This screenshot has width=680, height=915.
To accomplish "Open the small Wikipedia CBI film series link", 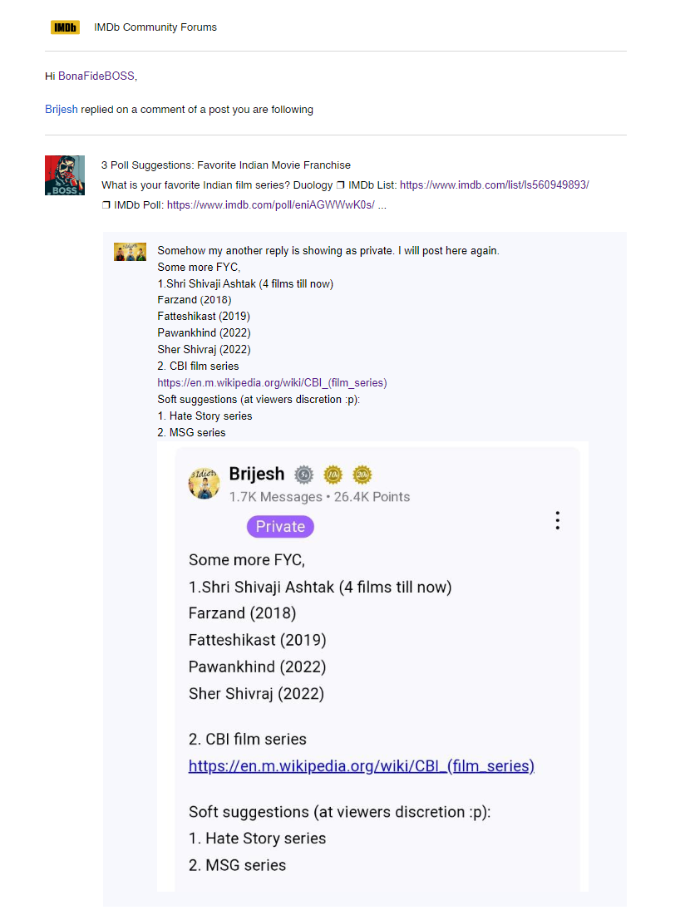I will click(272, 383).
